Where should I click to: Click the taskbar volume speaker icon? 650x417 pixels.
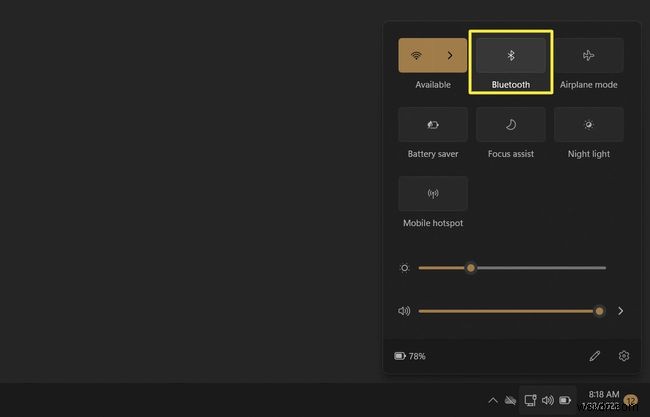click(548, 400)
